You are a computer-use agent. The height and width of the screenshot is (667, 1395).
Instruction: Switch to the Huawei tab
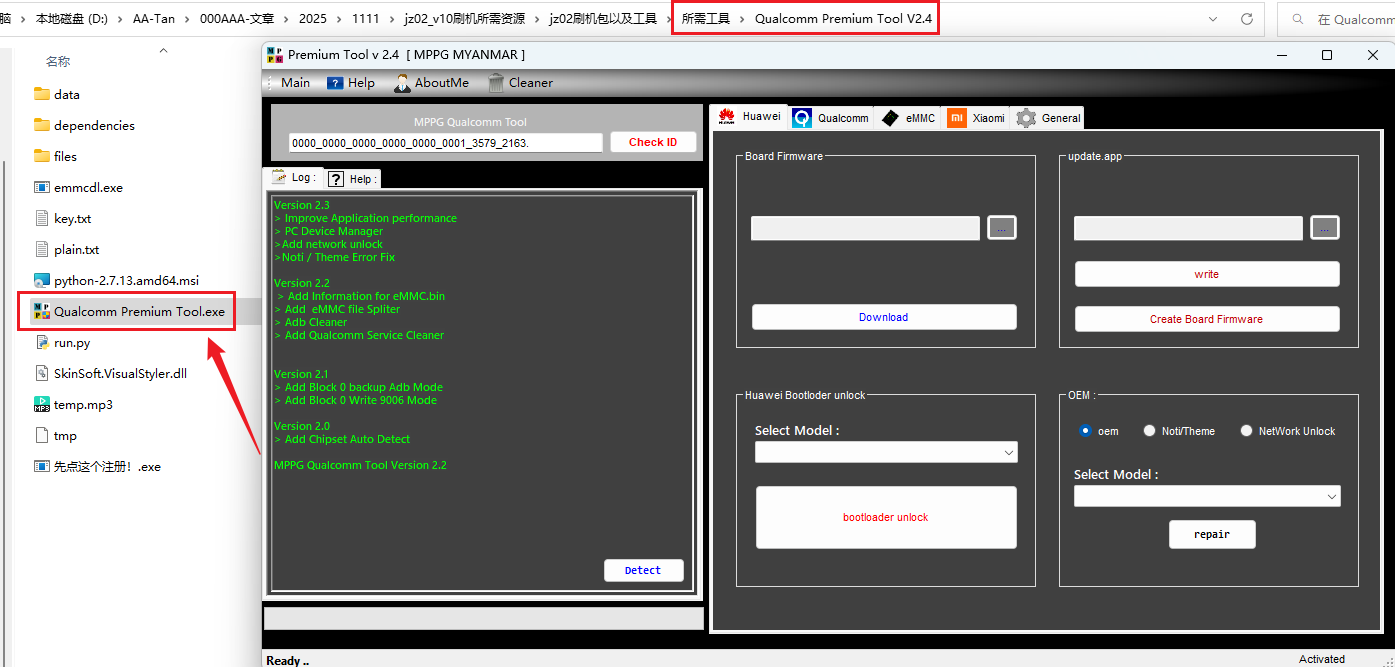pyautogui.click(x=749, y=117)
